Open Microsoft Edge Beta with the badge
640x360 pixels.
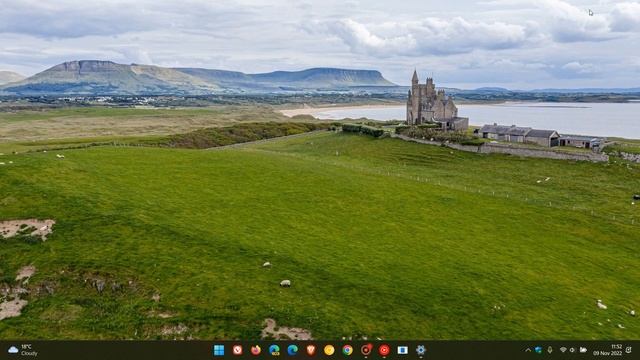point(274,350)
